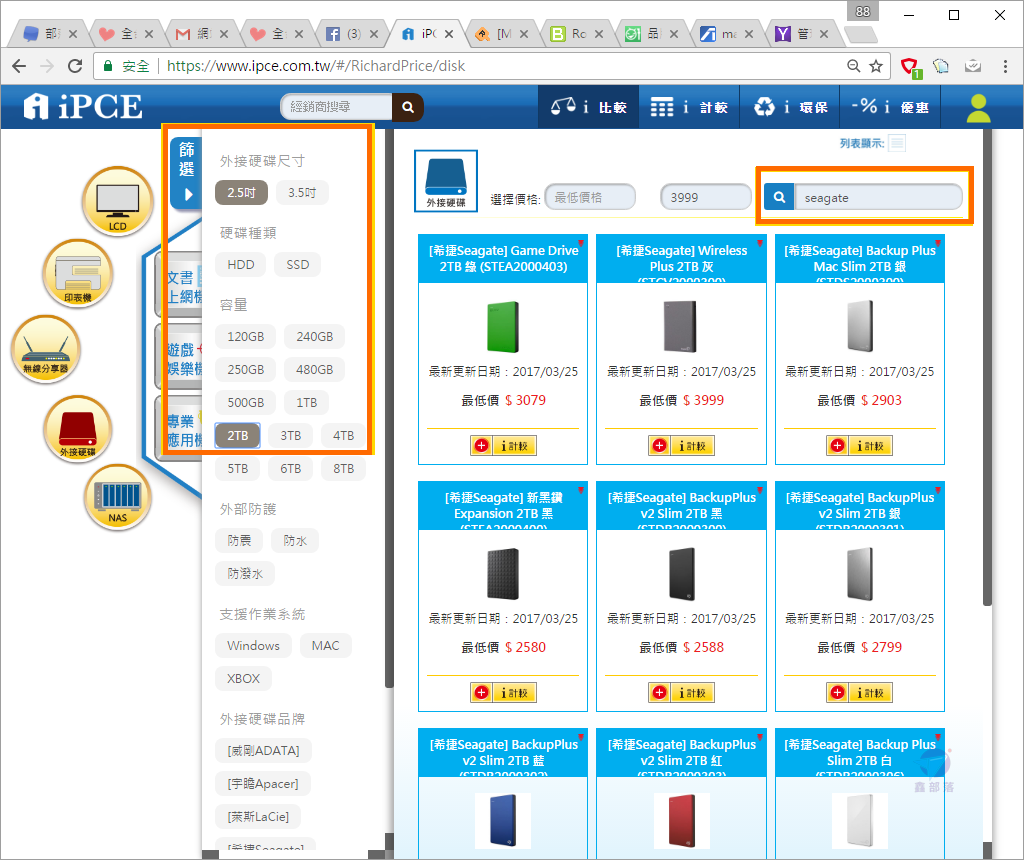Toggle the SSD type filter
This screenshot has width=1024, height=860.
pyautogui.click(x=298, y=264)
